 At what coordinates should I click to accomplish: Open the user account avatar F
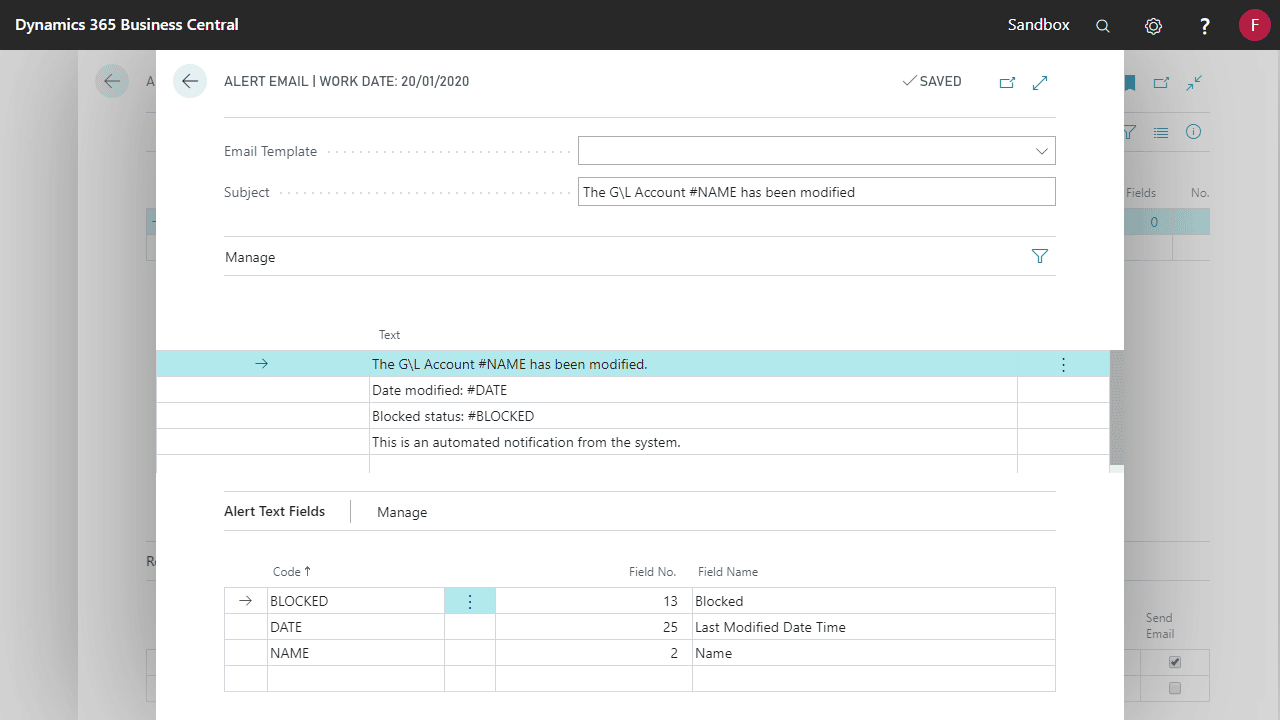coord(1254,25)
